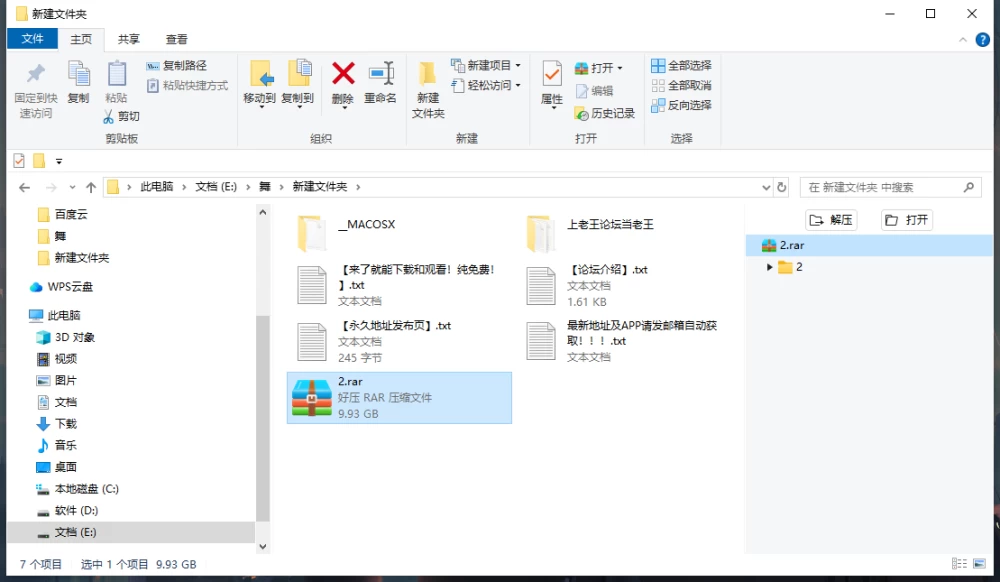The image size is (1000, 582).
Task: Click the Extract (解压) button
Action: 831,220
